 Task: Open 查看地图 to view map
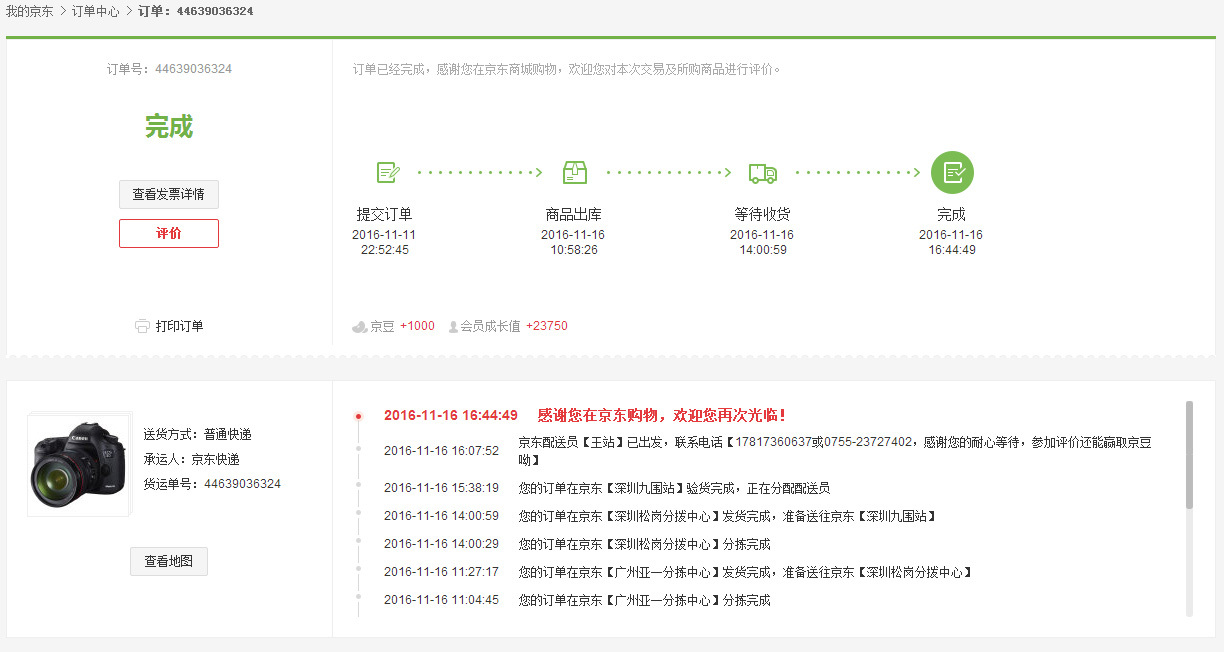(168, 562)
